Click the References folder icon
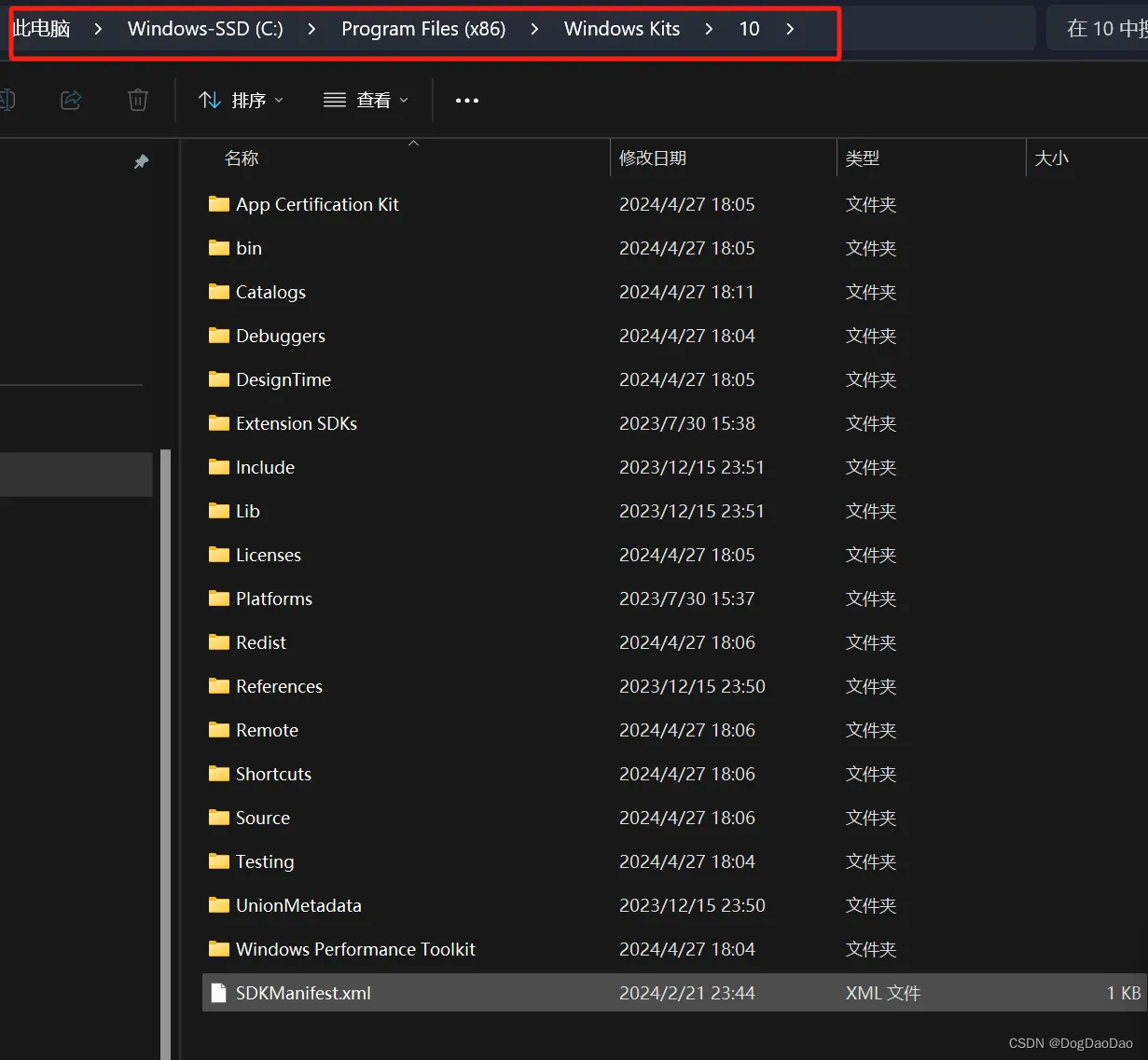 (219, 686)
